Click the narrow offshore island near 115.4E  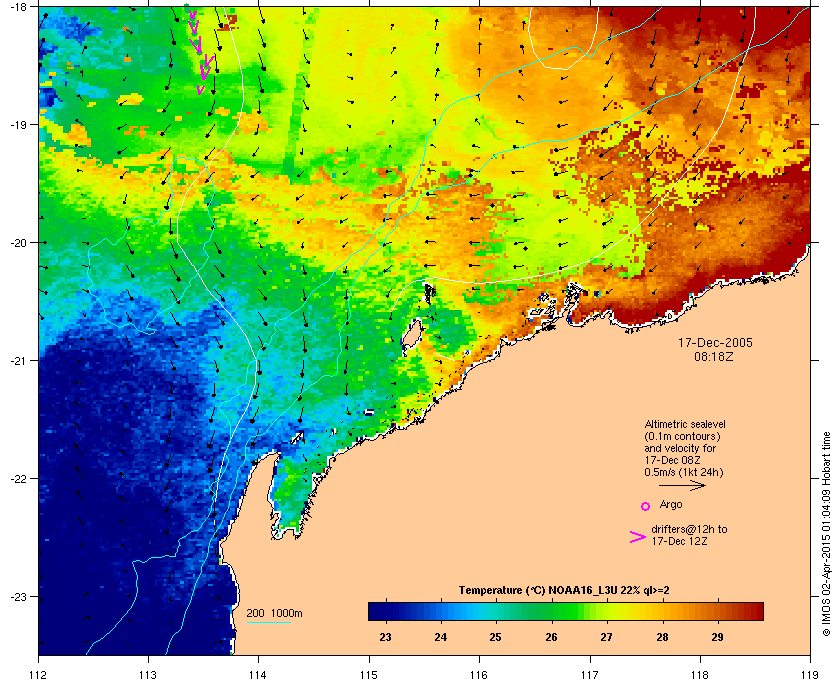click(x=411, y=338)
